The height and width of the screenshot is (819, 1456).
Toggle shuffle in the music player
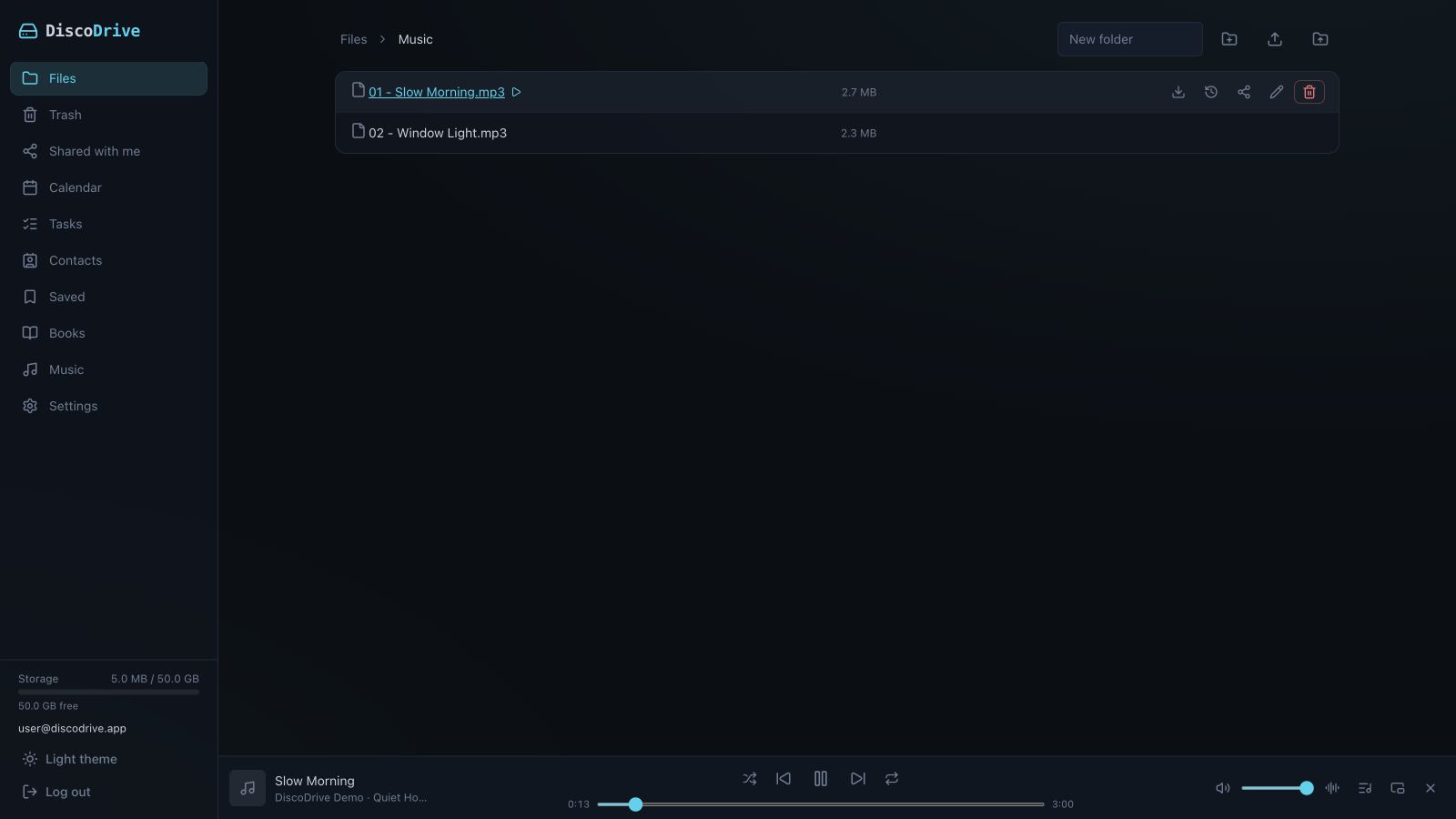pyautogui.click(x=750, y=778)
